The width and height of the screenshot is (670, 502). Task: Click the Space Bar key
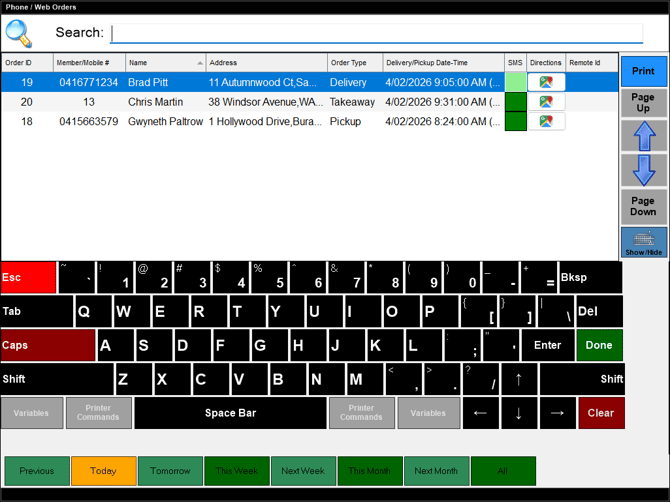click(230, 413)
